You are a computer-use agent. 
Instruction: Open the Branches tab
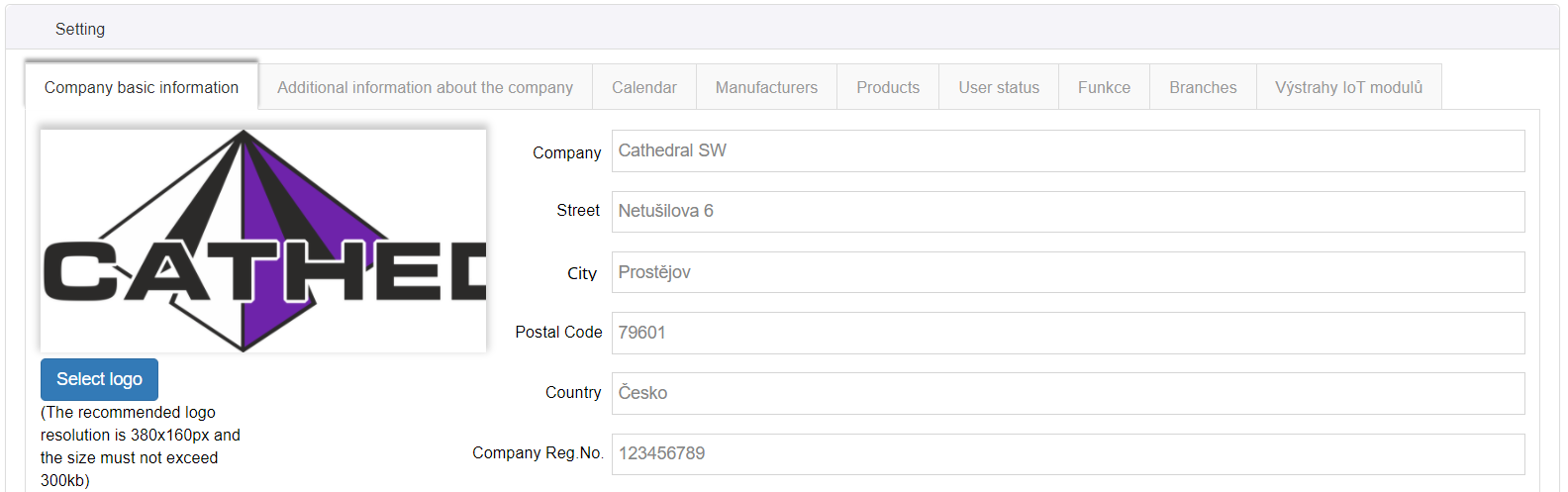coord(1203,87)
